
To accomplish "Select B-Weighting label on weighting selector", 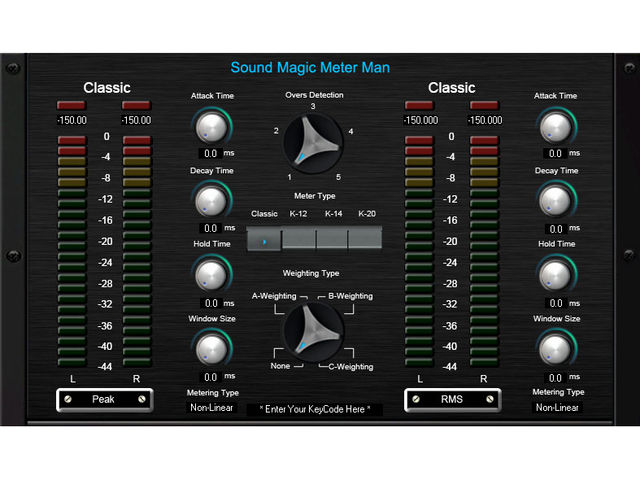I will (351, 296).
